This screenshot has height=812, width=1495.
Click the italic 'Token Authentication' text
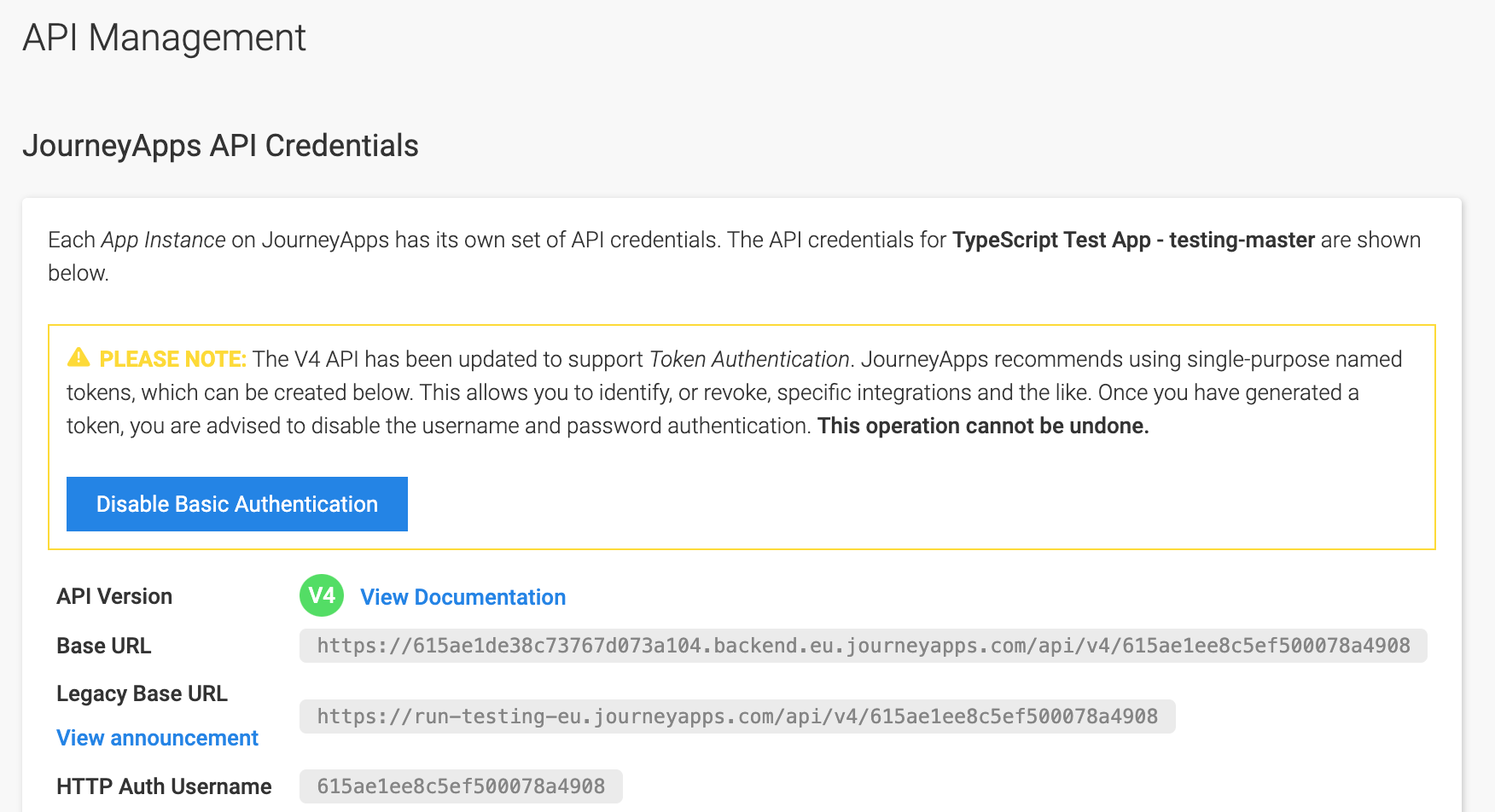[749, 359]
